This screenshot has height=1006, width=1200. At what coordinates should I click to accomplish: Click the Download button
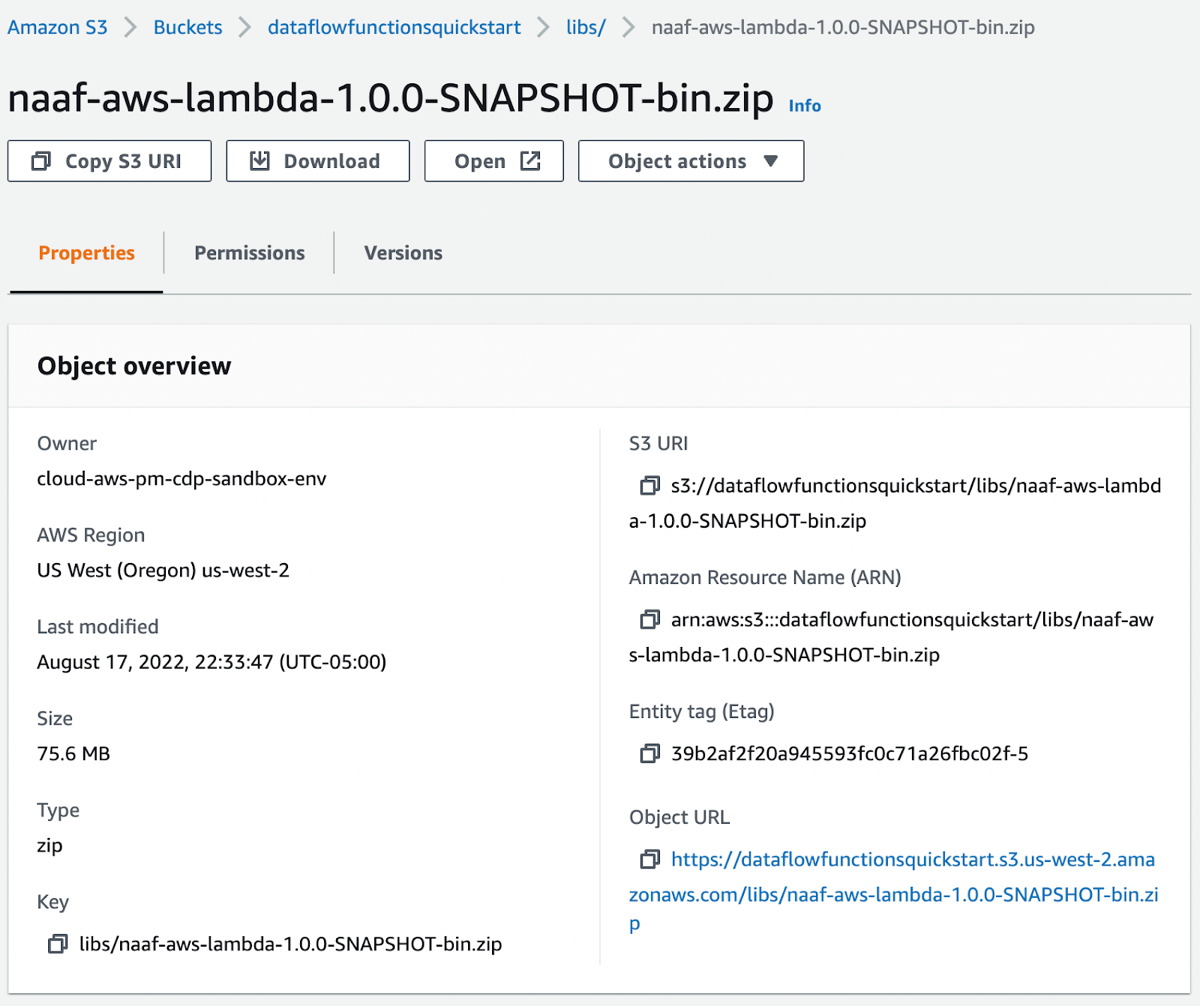(x=317, y=160)
